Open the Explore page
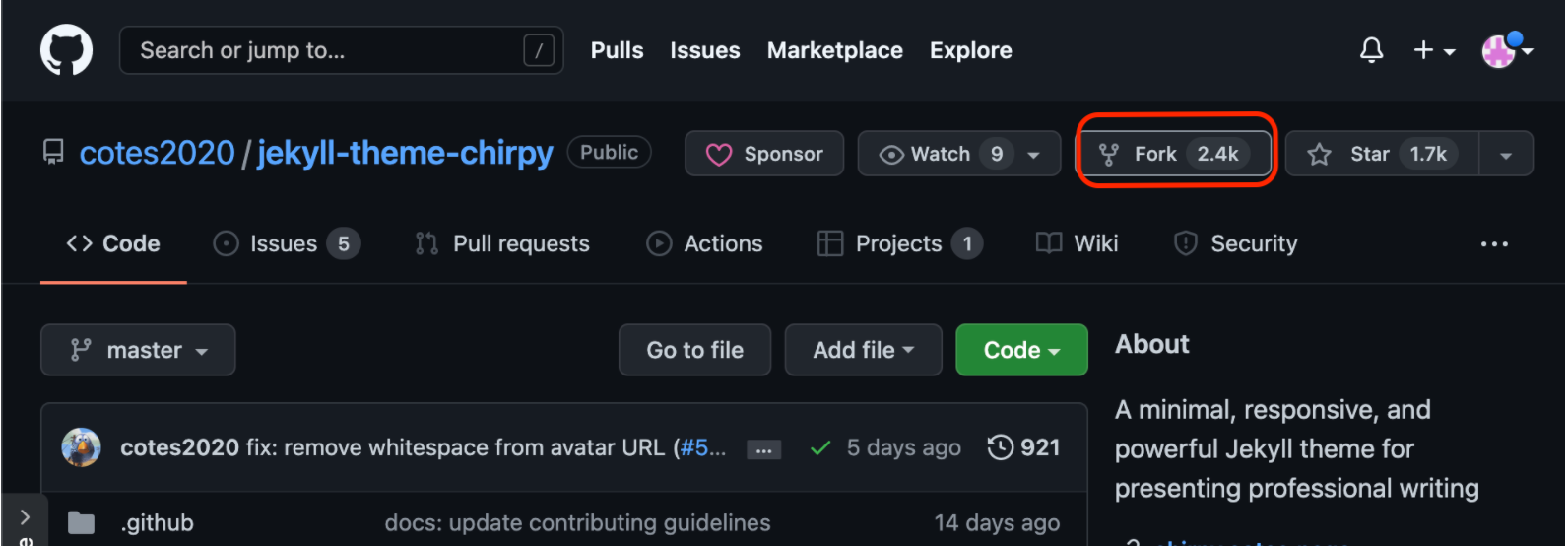Viewport: 1568px width, 546px height. tap(970, 50)
